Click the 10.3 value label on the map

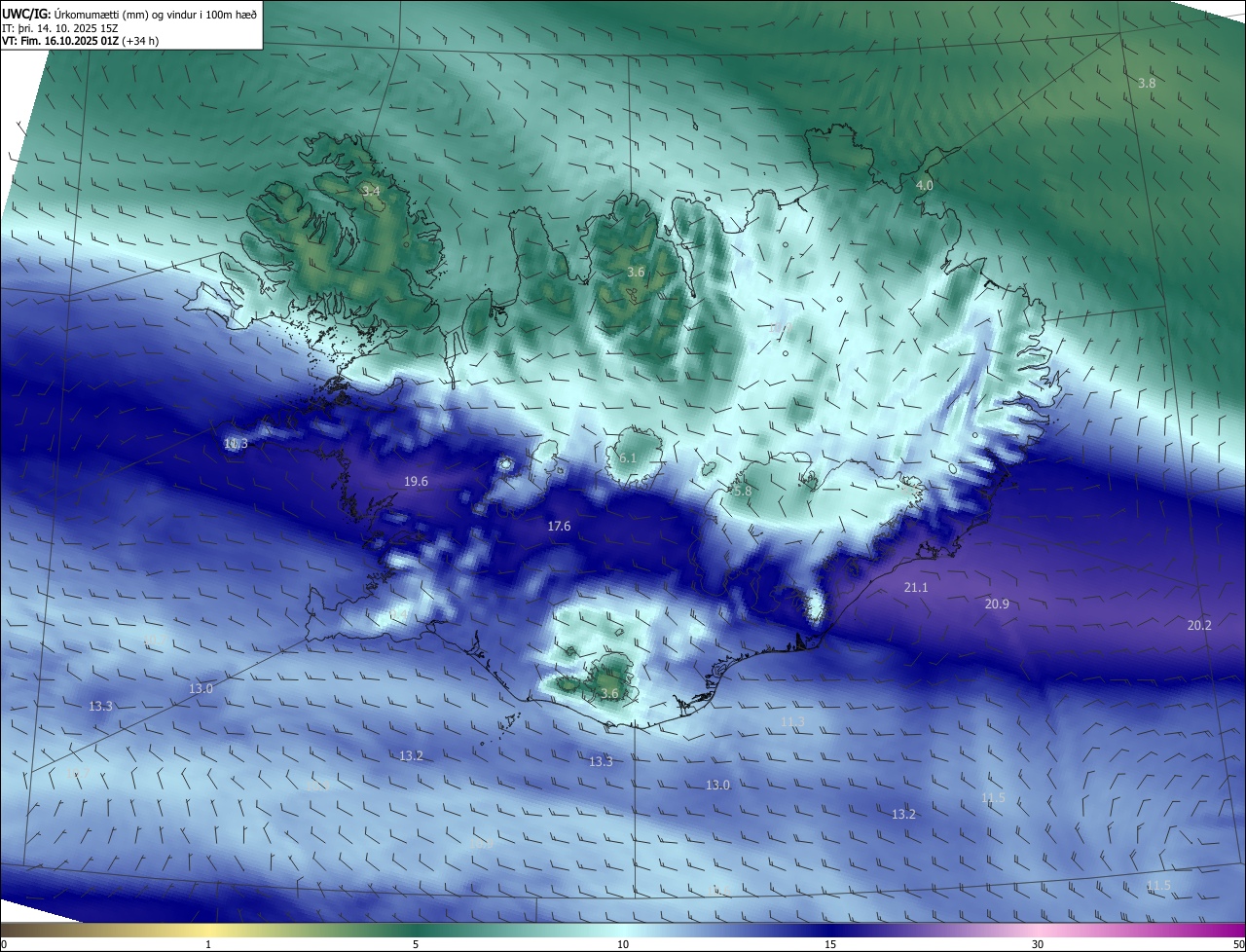(x=236, y=444)
